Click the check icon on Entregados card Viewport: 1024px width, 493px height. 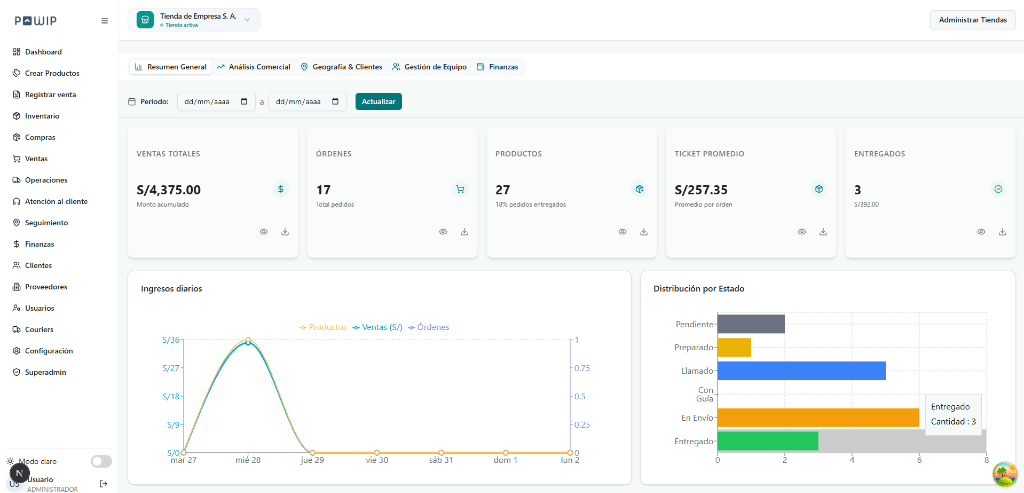pyautogui.click(x=998, y=189)
